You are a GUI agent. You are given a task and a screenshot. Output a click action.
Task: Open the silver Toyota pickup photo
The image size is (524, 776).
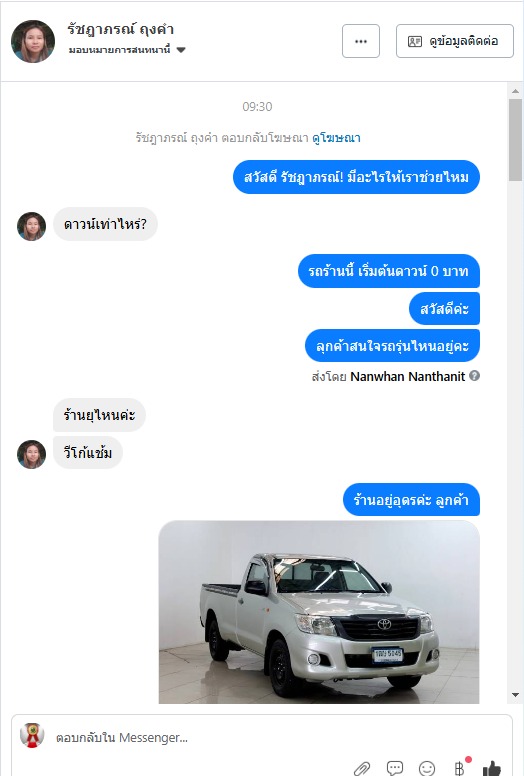[x=319, y=612]
